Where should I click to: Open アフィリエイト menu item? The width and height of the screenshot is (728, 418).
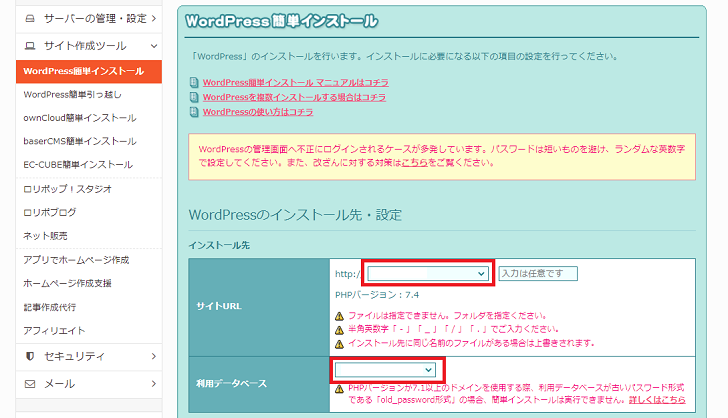pos(54,331)
